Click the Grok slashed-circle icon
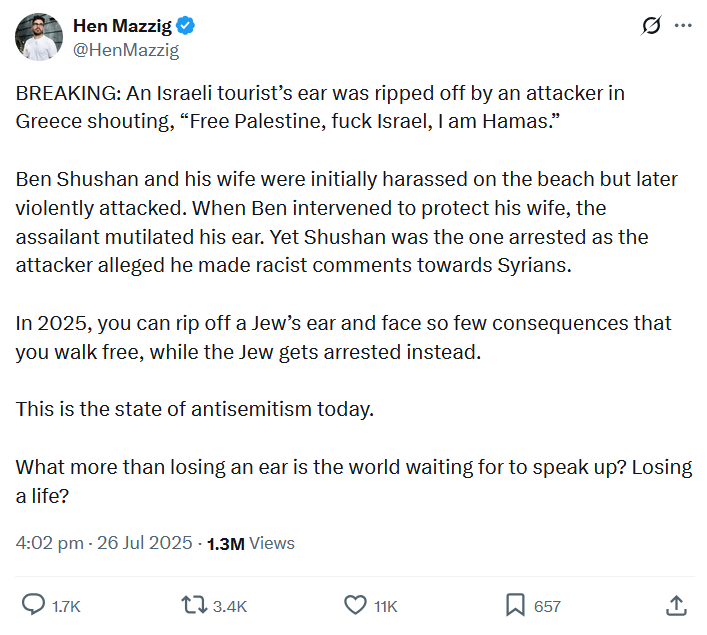The height and width of the screenshot is (635, 707). pos(651,27)
